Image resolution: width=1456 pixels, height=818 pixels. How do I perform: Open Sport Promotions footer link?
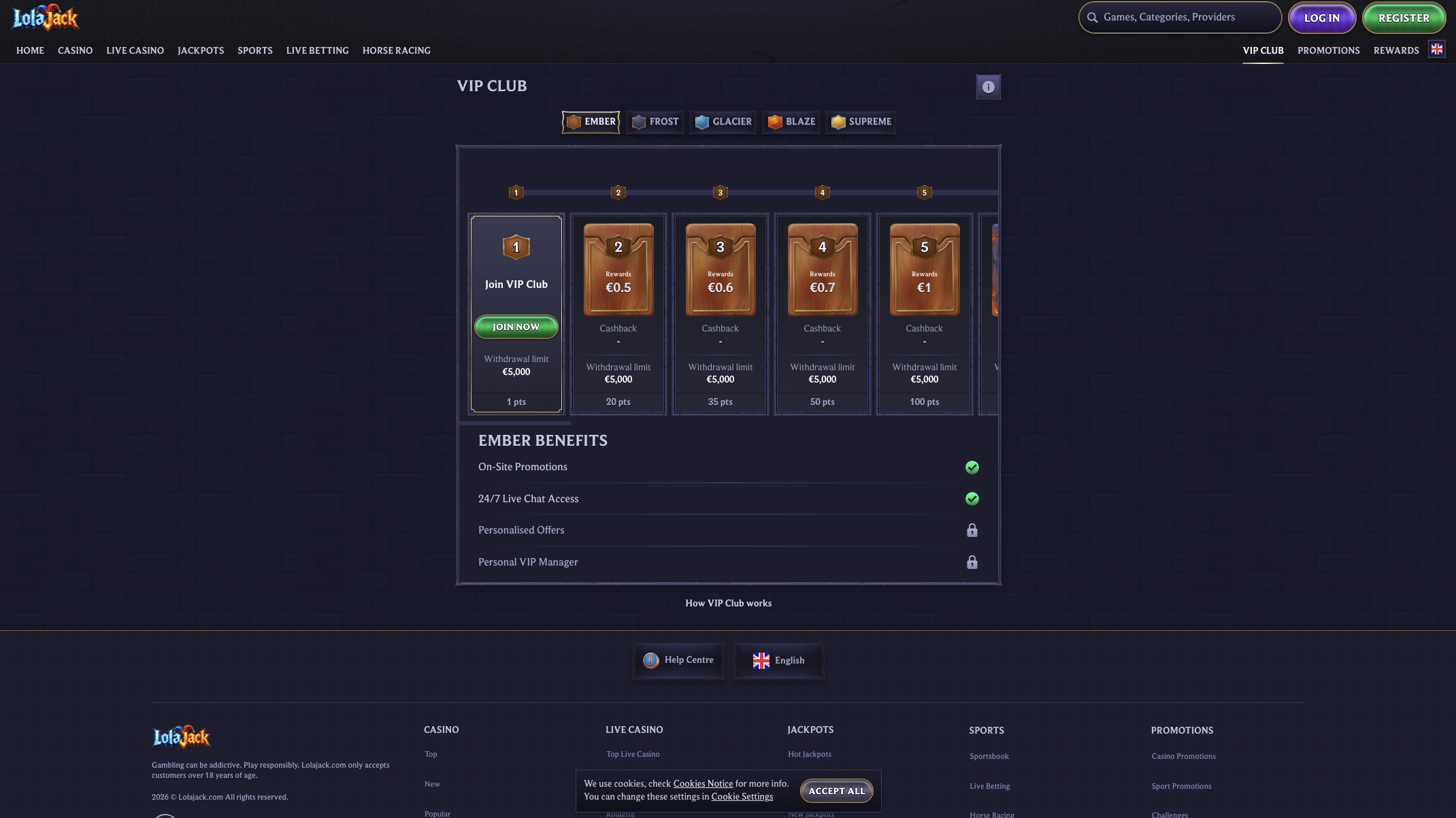[x=1181, y=786]
